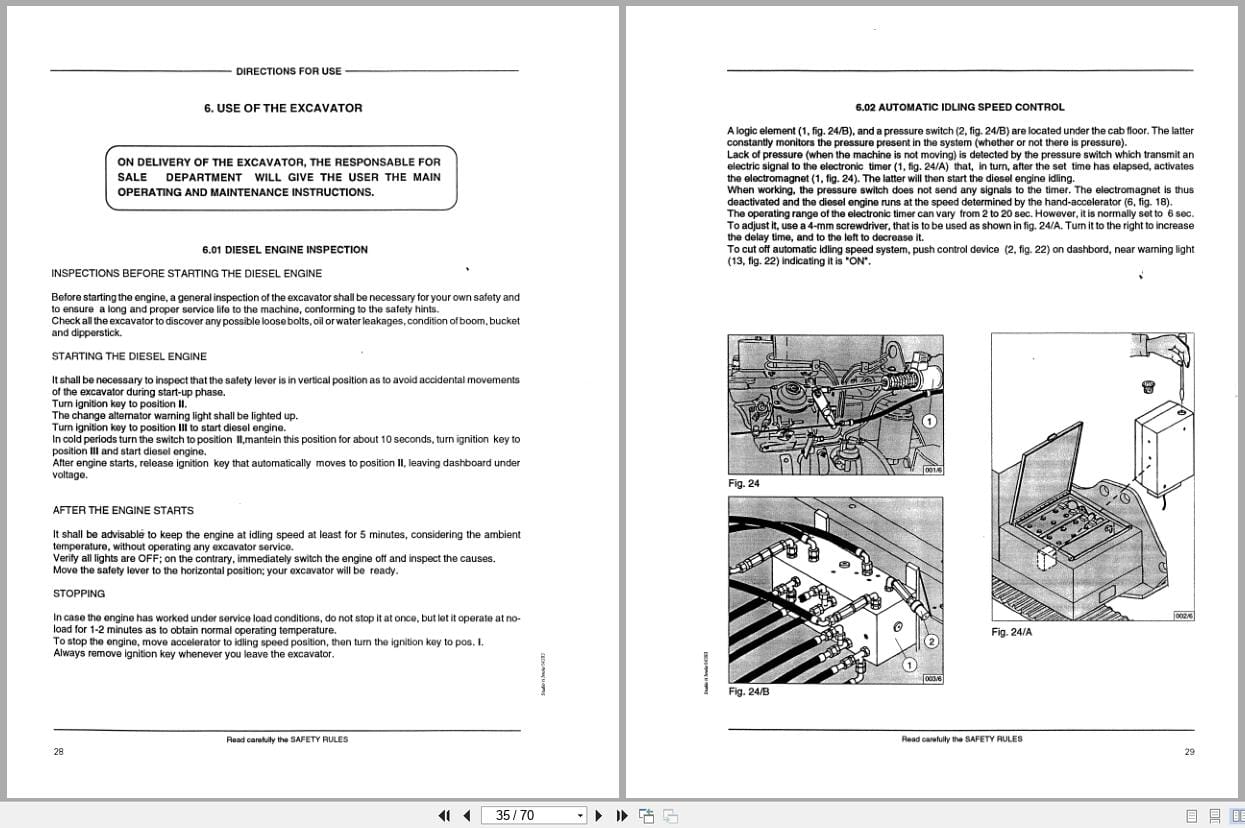Click page number 29 at bottom right
The height and width of the screenshot is (828, 1245).
click(1189, 752)
